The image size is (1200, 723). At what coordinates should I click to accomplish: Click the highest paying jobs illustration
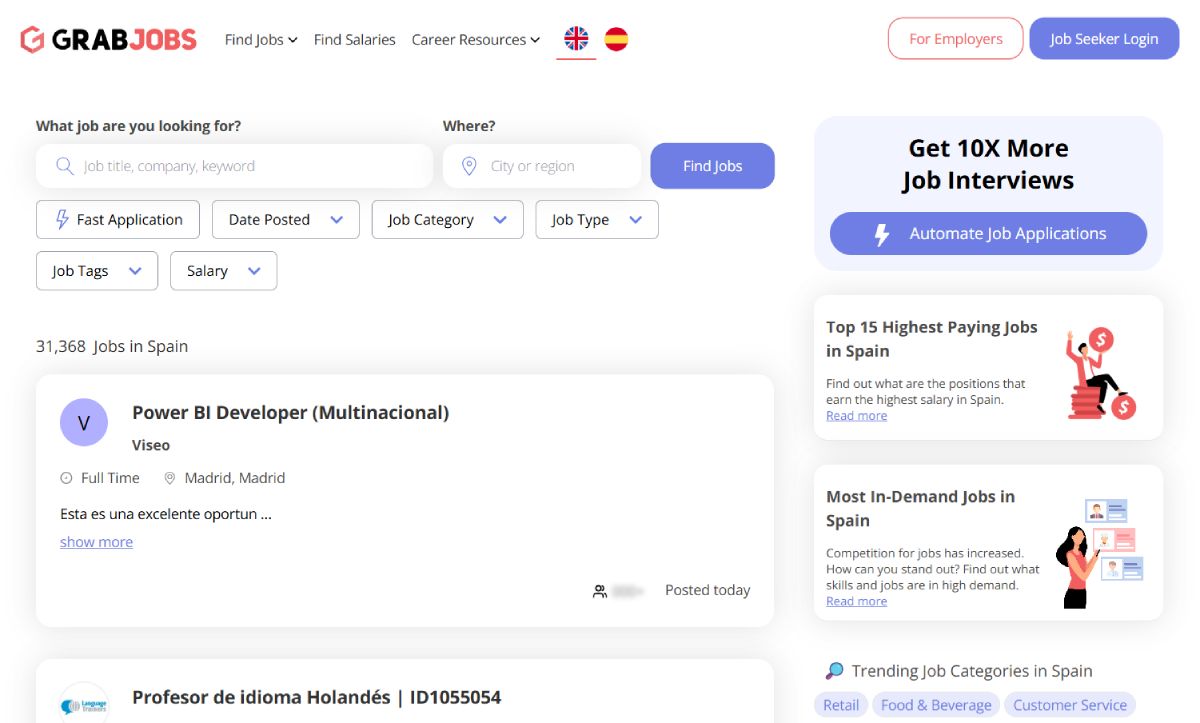(1100, 373)
